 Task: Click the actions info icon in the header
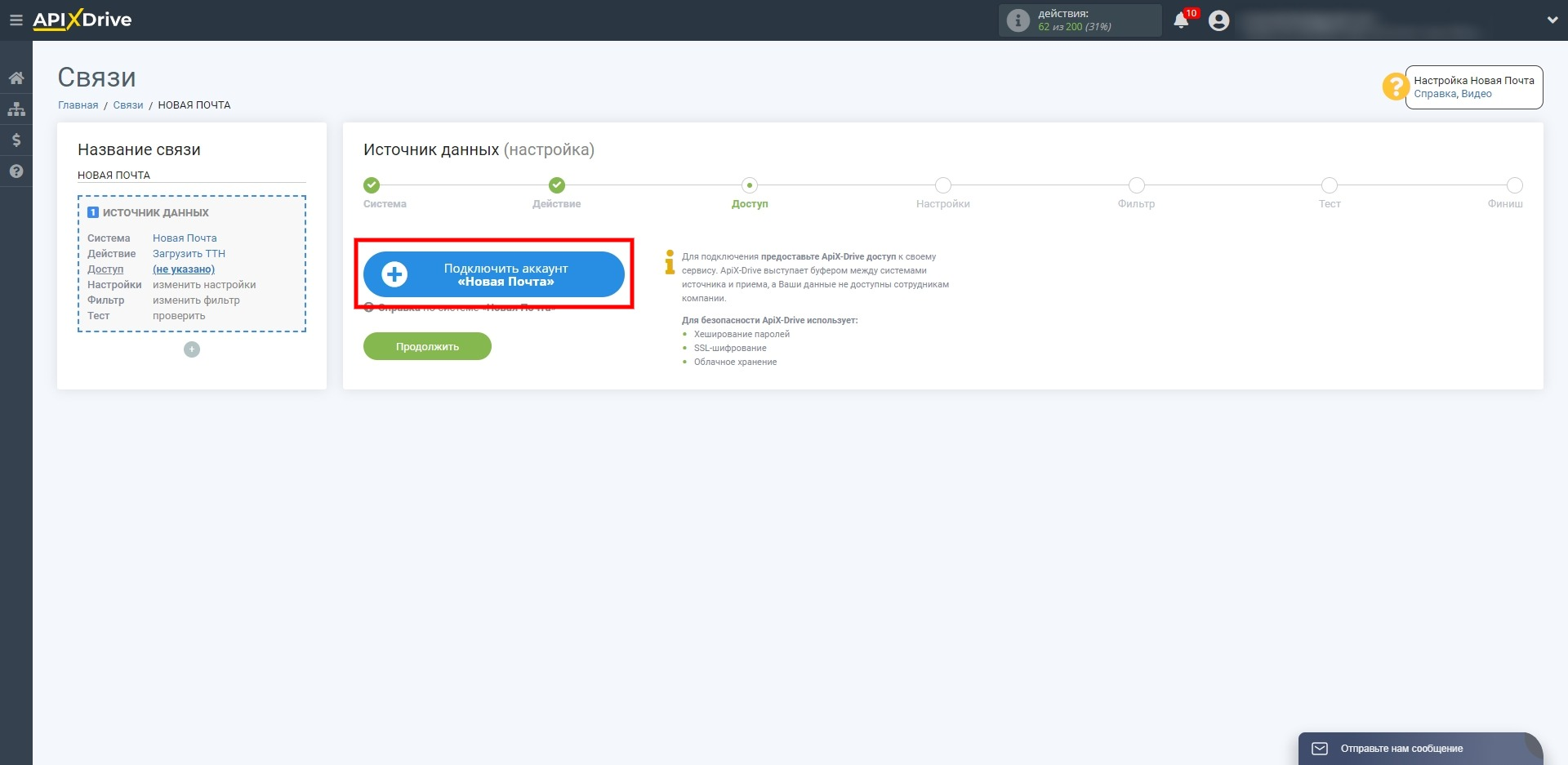pyautogui.click(x=1018, y=20)
